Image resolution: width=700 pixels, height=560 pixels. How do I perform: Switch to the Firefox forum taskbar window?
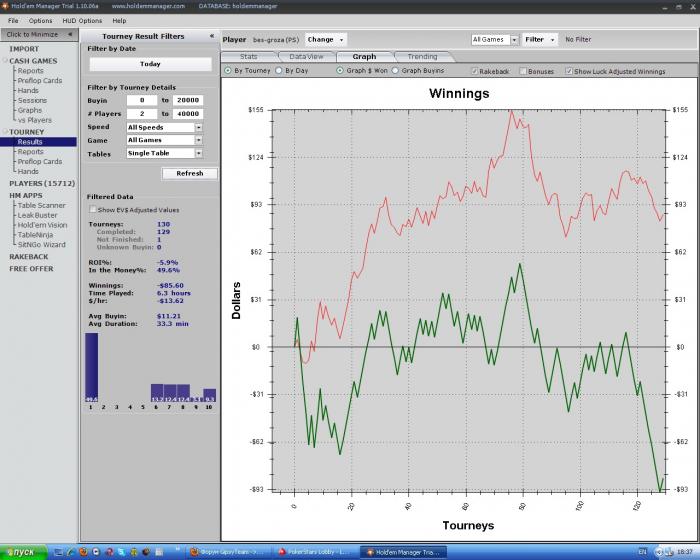[229, 552]
